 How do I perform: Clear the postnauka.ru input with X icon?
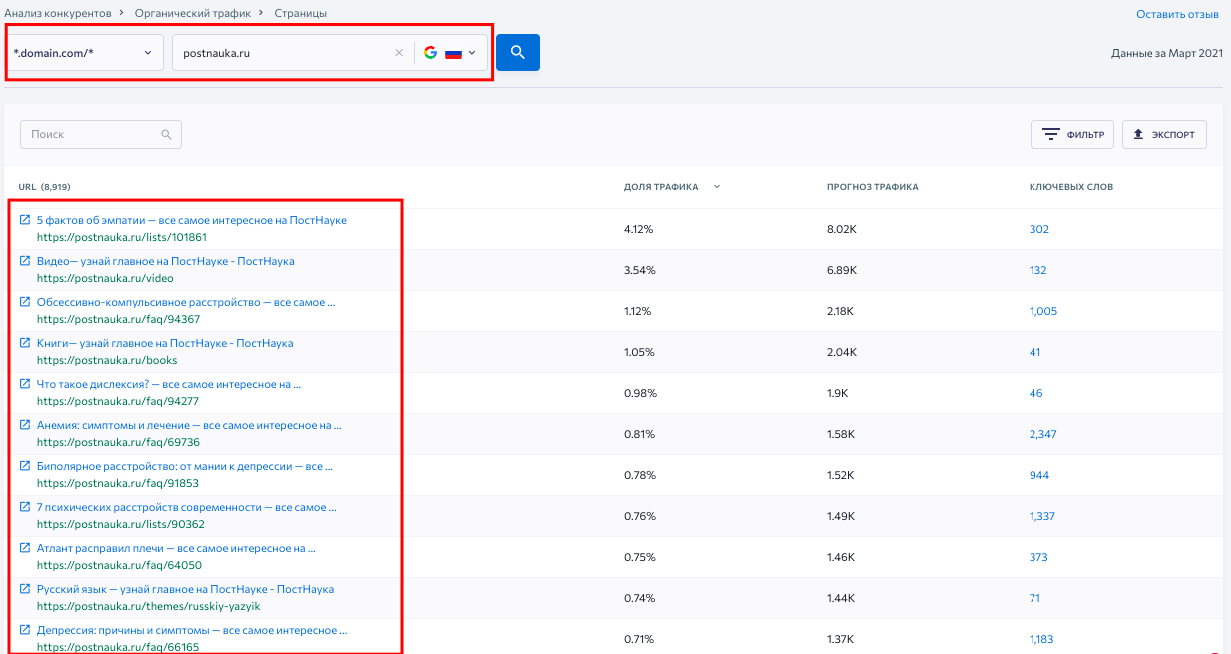click(398, 52)
